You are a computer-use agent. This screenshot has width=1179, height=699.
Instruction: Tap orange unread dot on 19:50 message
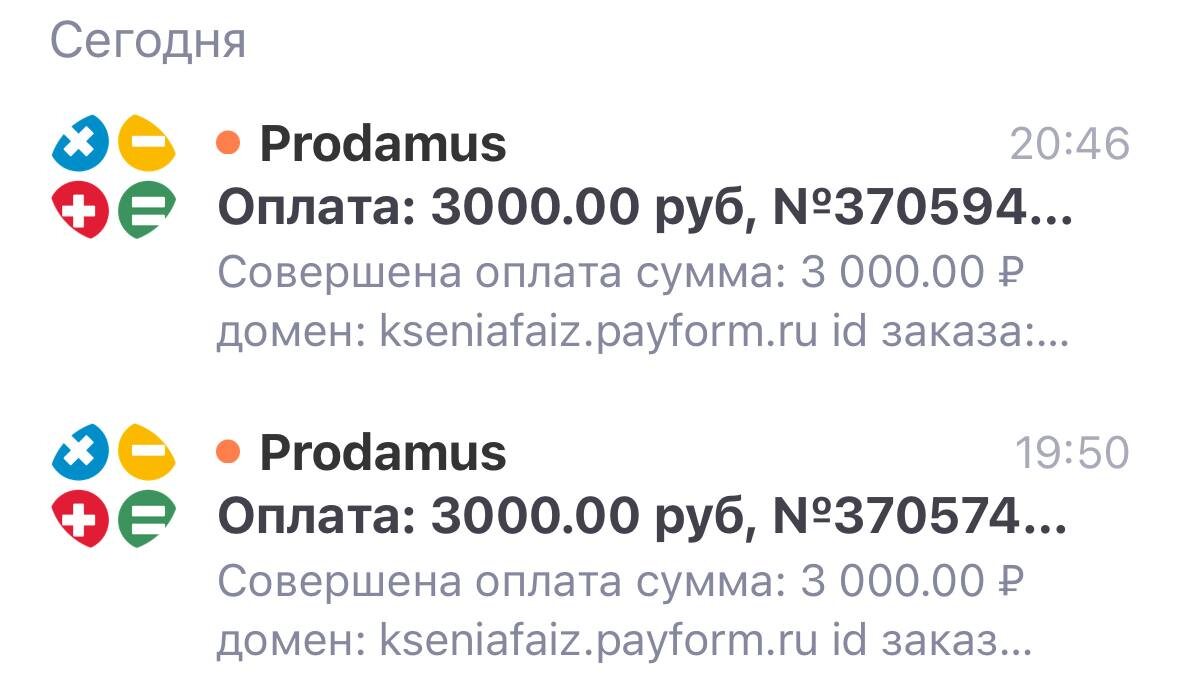[x=228, y=453]
